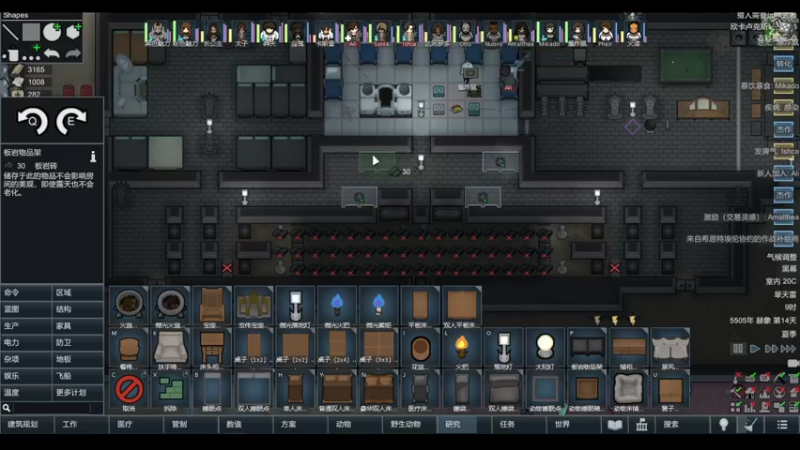Choose the 火把 torch lamp item
Viewport: 800px width, 450px height.
pos(461,349)
